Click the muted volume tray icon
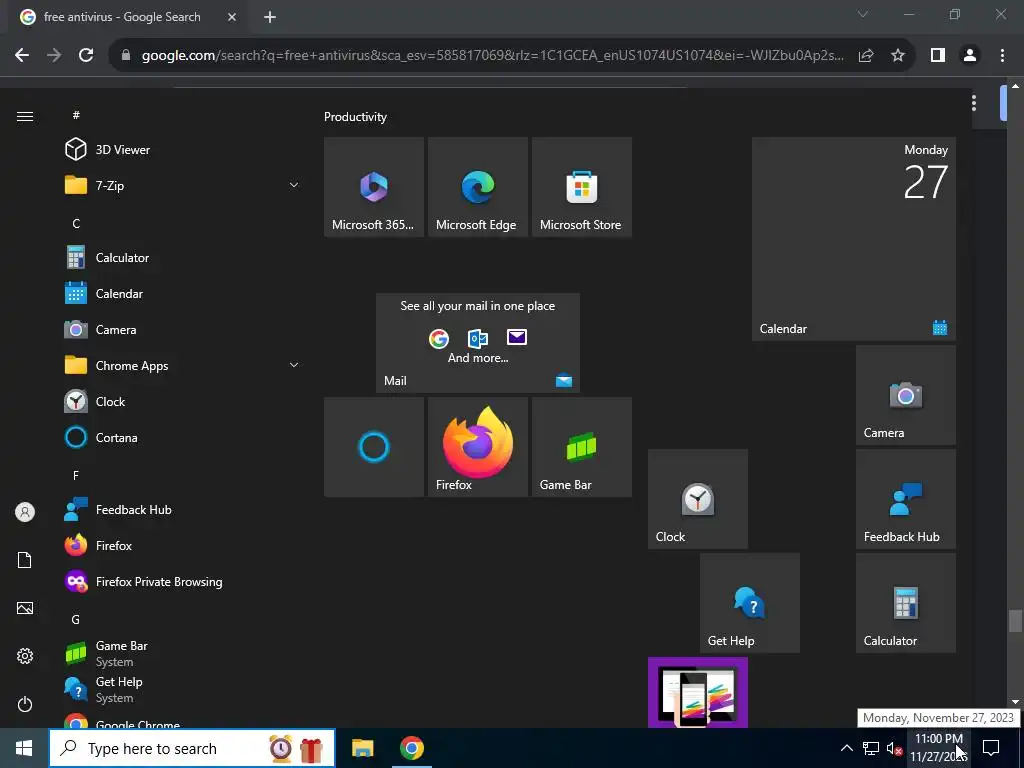 pyautogui.click(x=895, y=748)
